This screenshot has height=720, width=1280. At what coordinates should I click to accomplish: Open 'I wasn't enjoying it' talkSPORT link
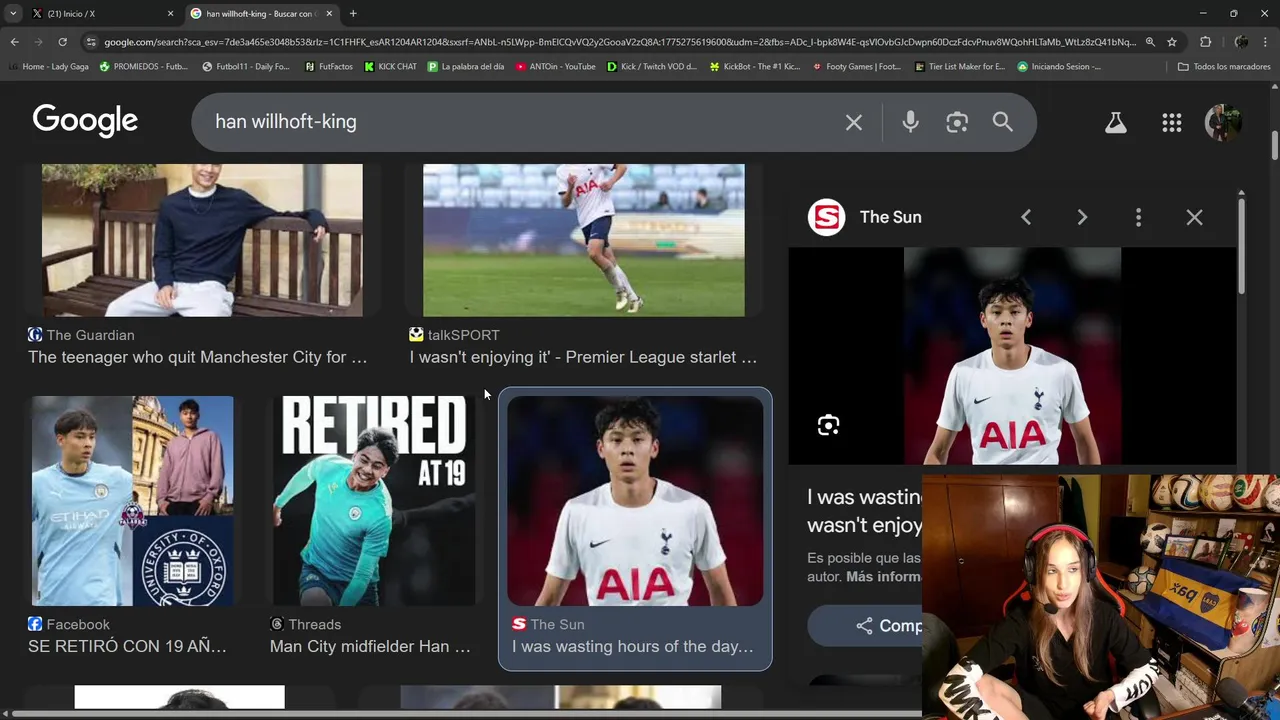click(583, 357)
